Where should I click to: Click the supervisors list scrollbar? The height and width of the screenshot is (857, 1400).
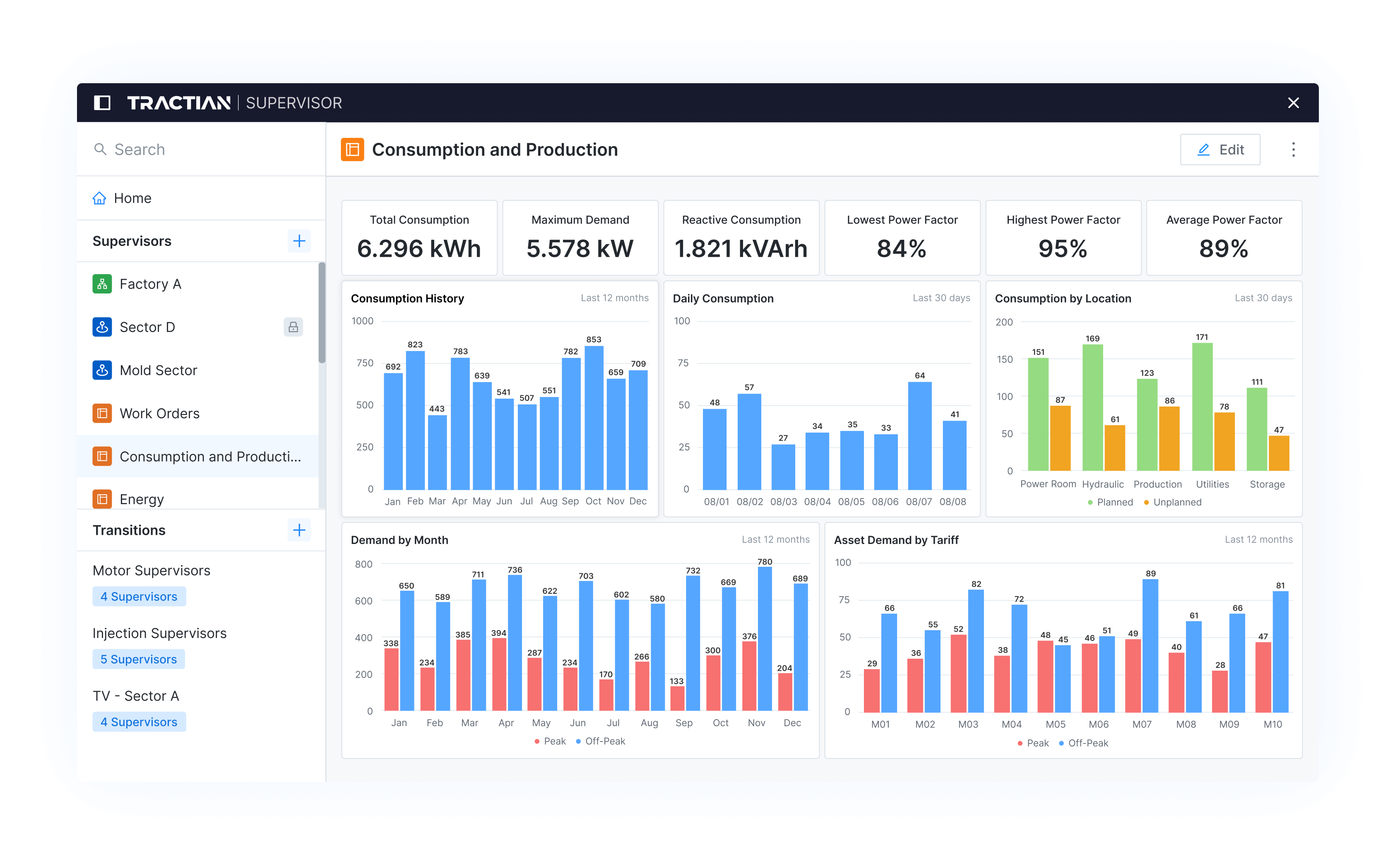[322, 313]
